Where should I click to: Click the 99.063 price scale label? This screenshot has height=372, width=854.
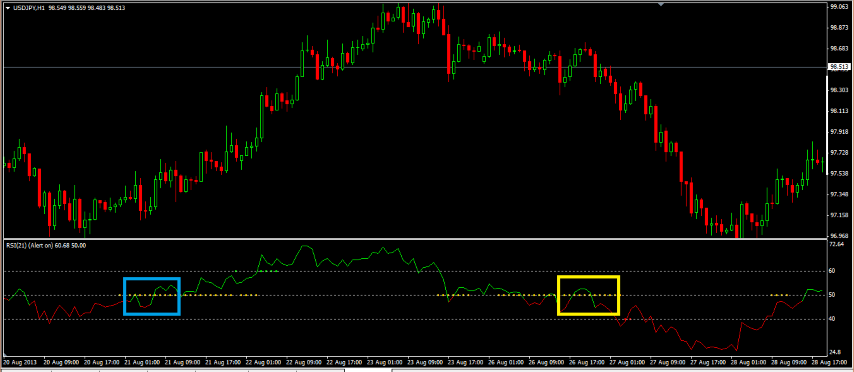tap(838, 7)
